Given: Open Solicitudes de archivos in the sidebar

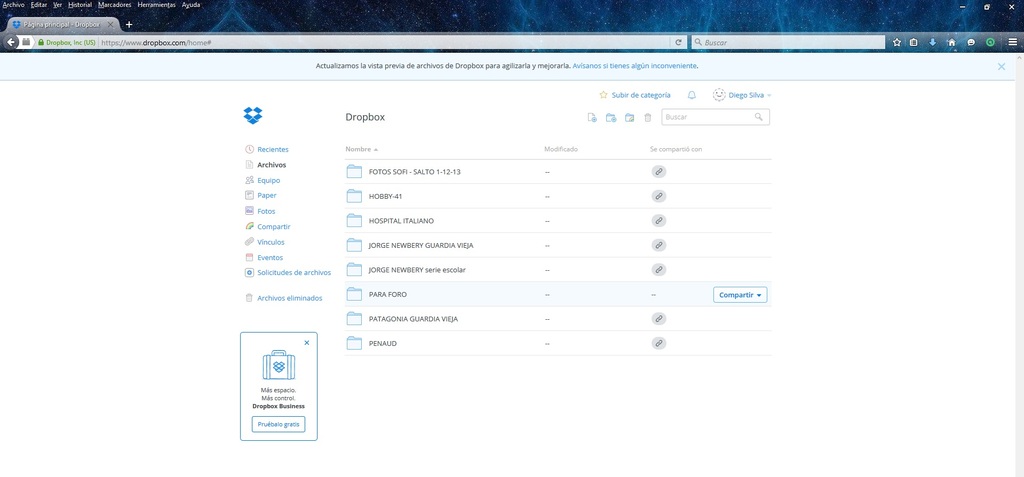Looking at the screenshot, I should (x=294, y=272).
